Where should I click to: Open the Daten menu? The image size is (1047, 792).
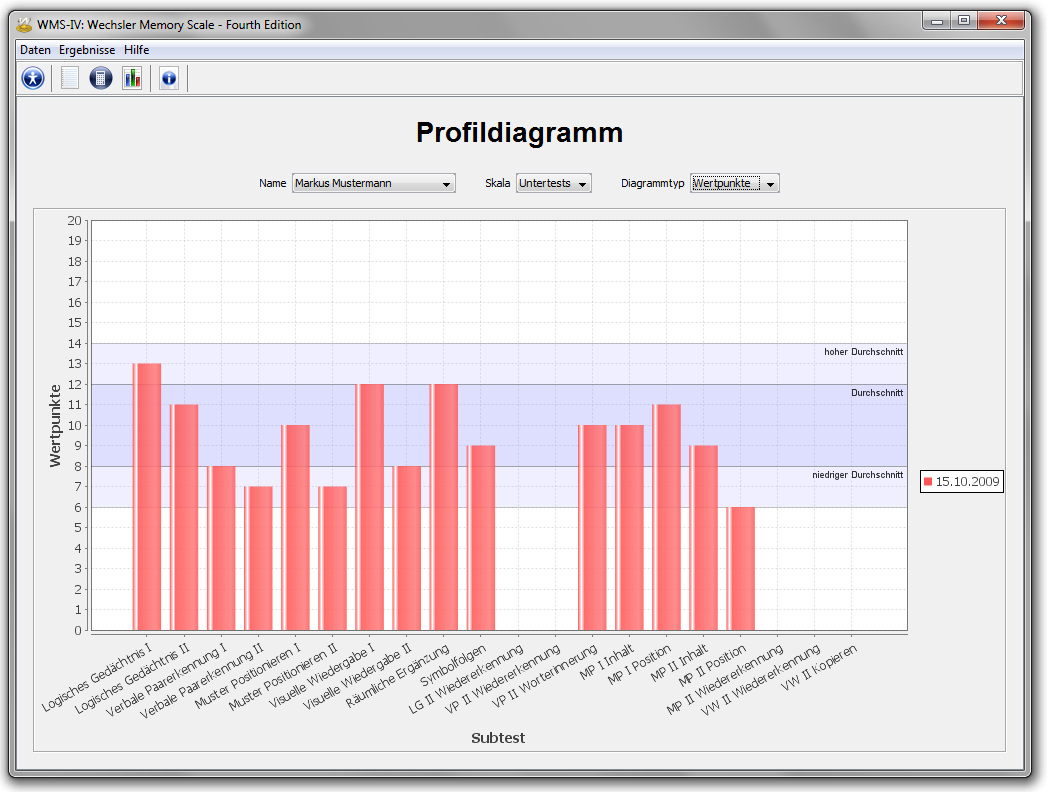[x=35, y=50]
